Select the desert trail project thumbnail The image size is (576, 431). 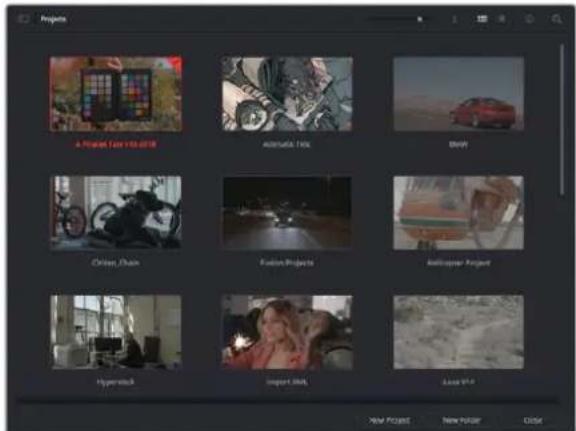coord(458,332)
